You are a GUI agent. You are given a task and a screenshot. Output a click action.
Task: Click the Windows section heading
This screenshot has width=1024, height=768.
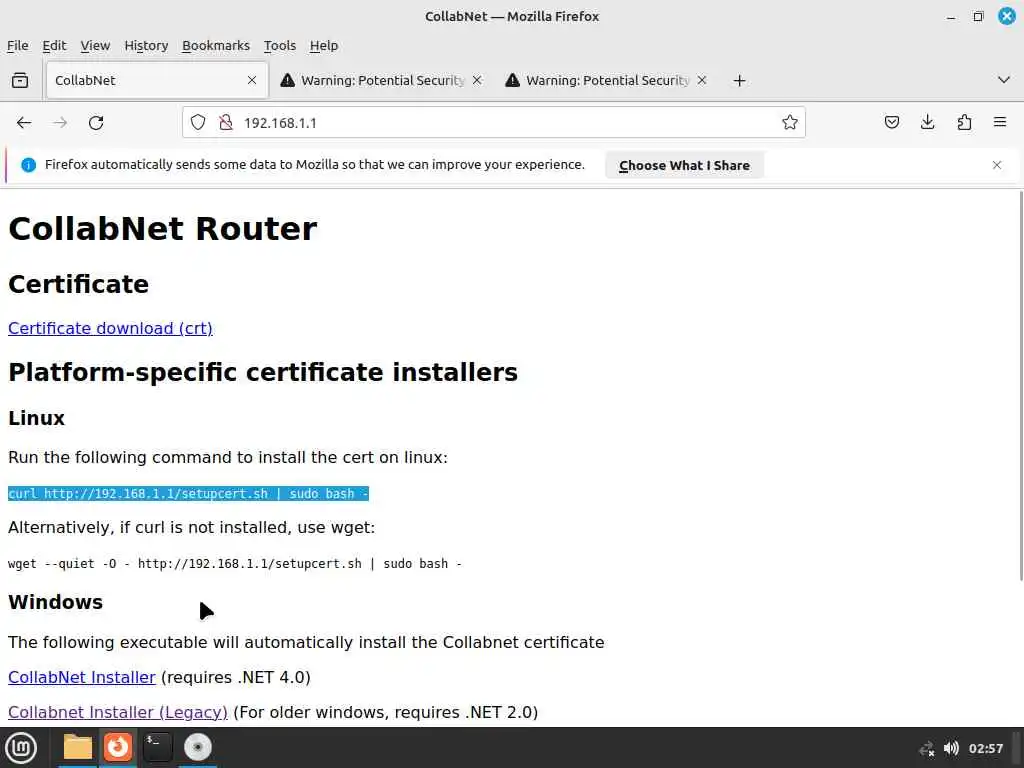[x=56, y=601]
